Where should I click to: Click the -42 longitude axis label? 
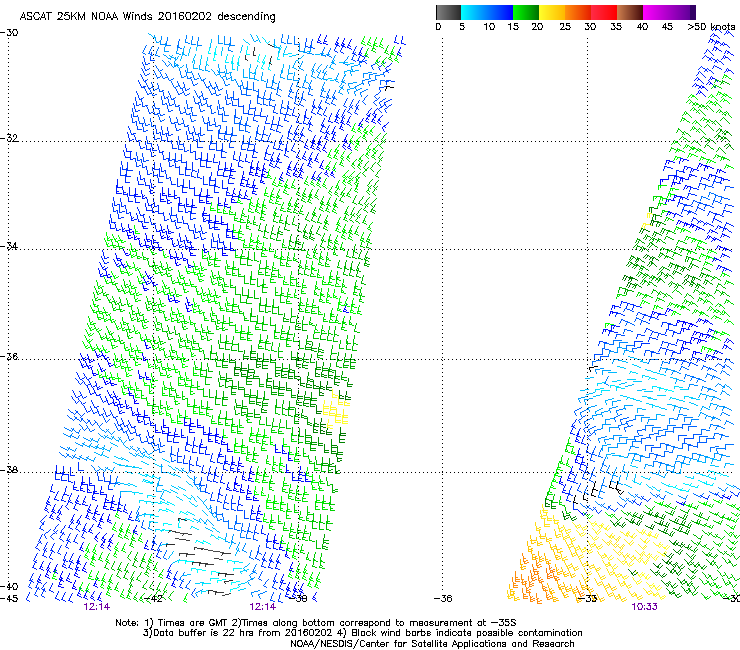(x=153, y=599)
